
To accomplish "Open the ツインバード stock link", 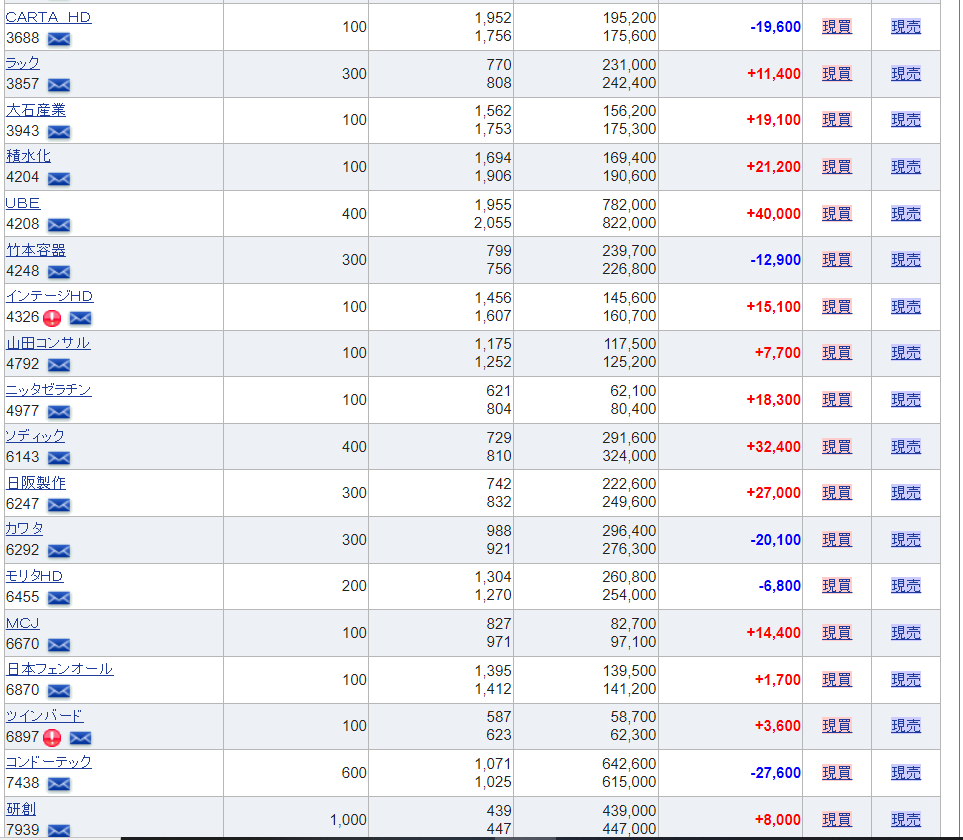I will (x=44, y=716).
